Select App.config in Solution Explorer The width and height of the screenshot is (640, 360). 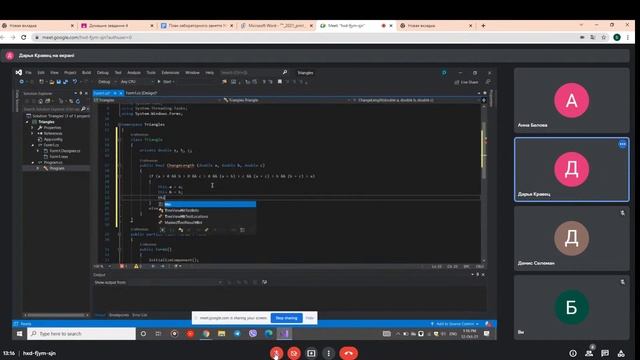coord(53,139)
